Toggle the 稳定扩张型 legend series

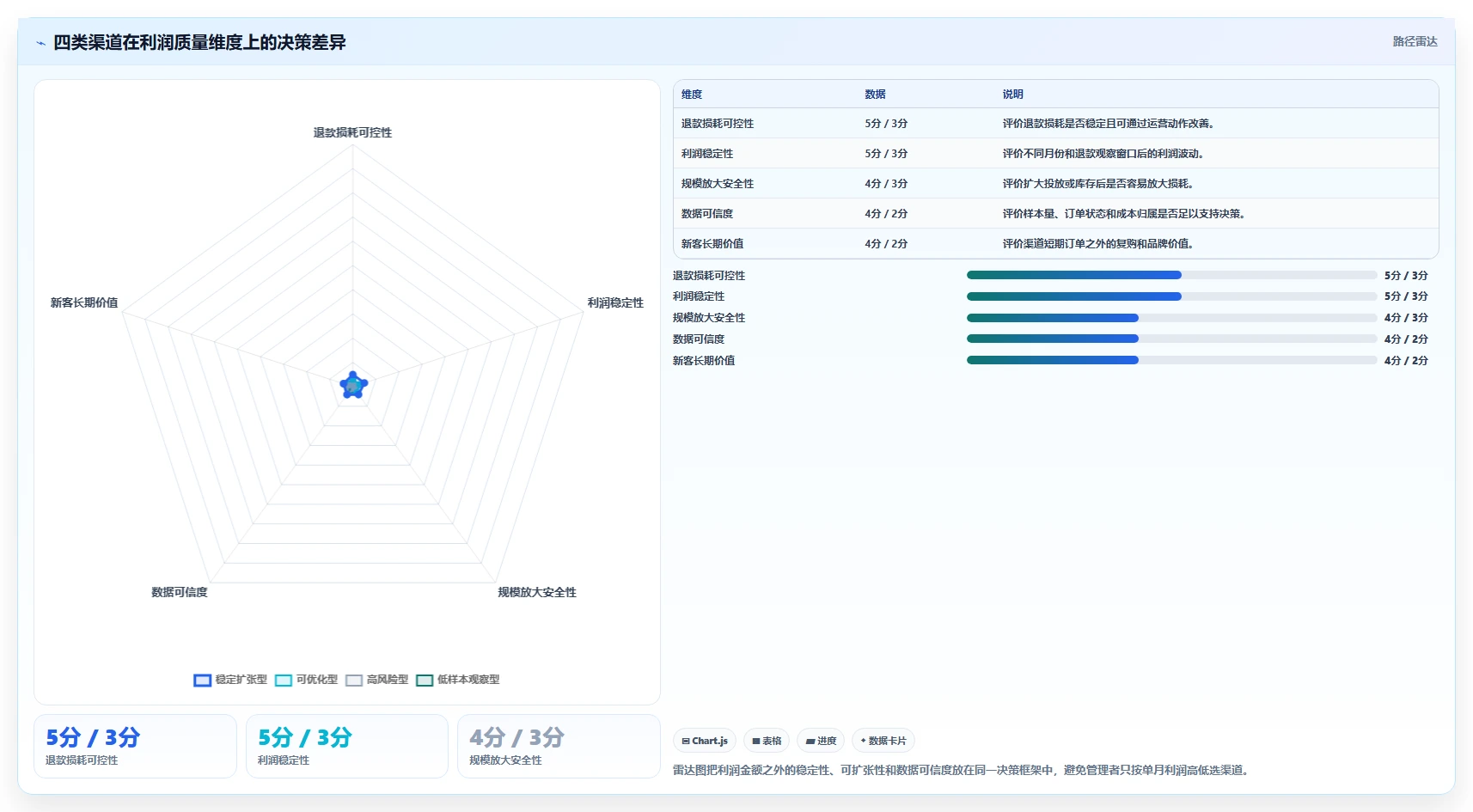230,680
